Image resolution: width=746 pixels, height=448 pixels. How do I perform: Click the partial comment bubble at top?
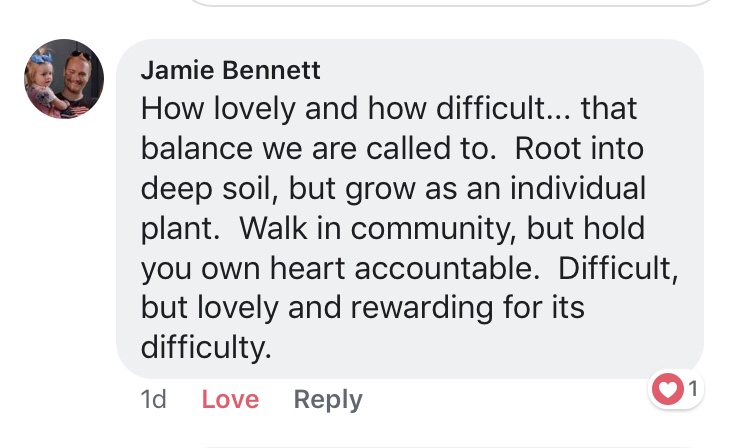450,3
